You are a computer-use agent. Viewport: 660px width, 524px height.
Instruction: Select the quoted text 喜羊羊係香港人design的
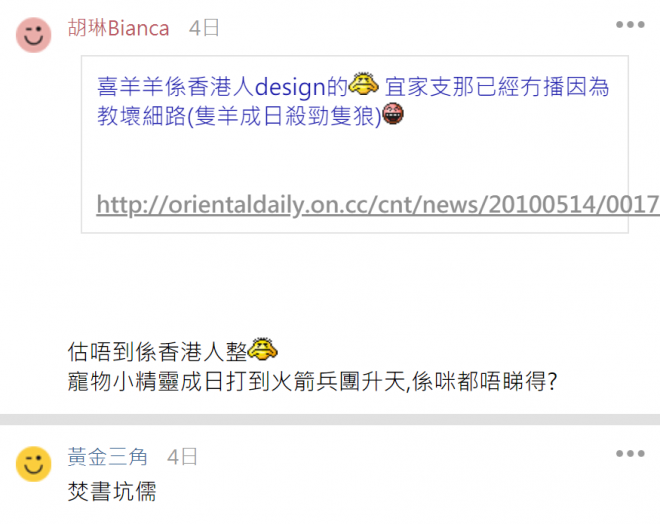click(222, 87)
